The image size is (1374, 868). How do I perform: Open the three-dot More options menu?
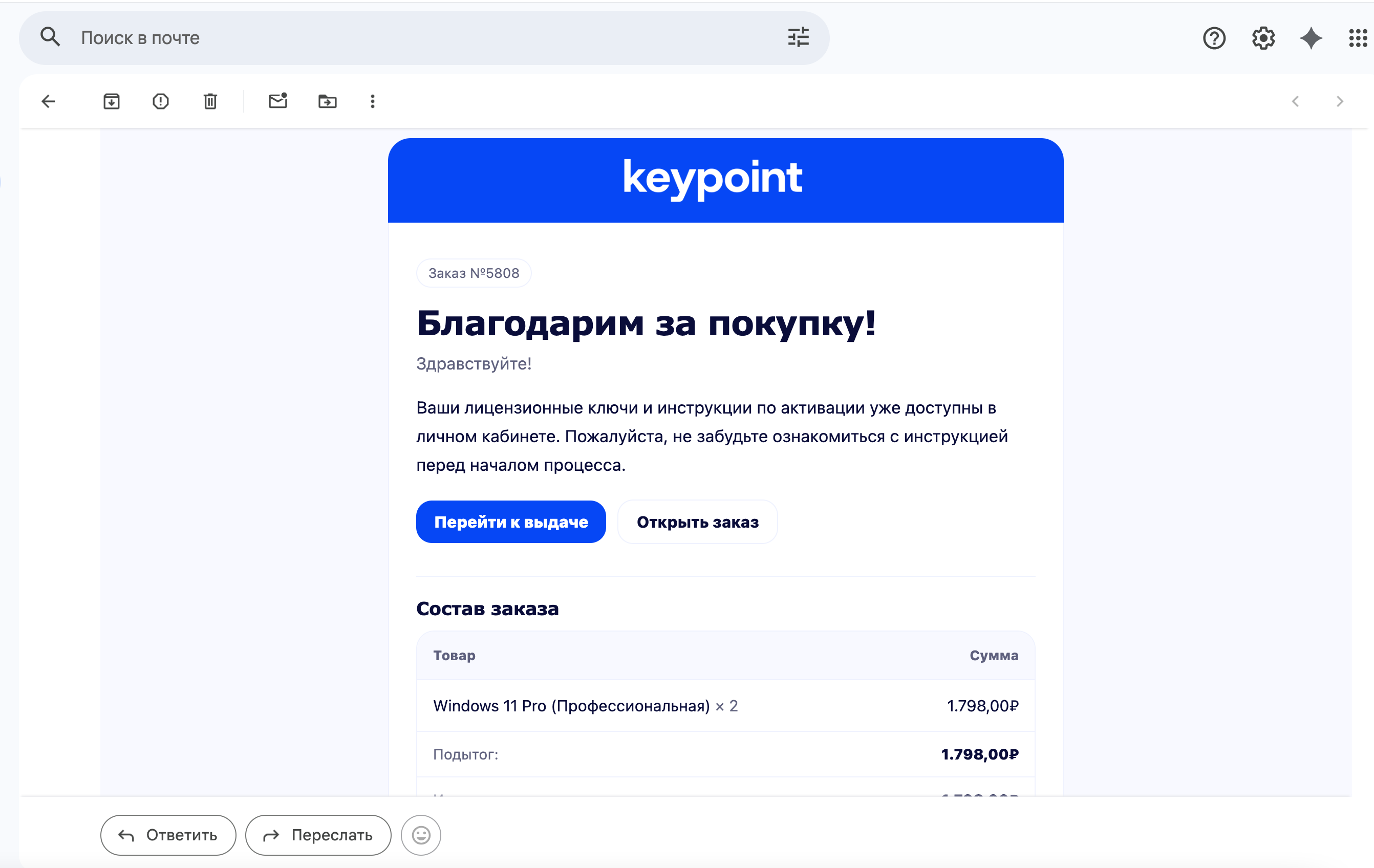373,101
